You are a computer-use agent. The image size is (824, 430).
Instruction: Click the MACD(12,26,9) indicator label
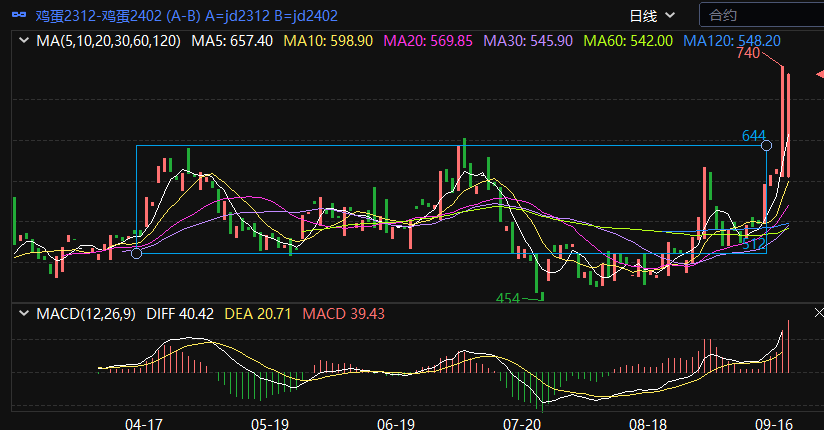(x=86, y=314)
